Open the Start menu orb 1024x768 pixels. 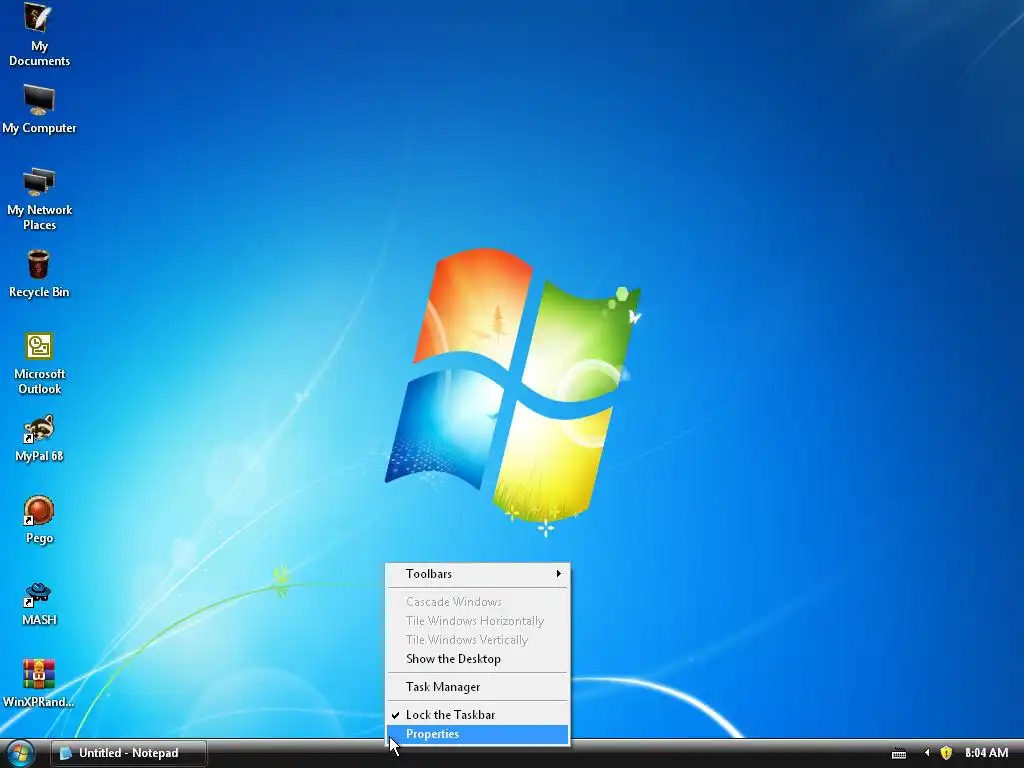point(20,753)
